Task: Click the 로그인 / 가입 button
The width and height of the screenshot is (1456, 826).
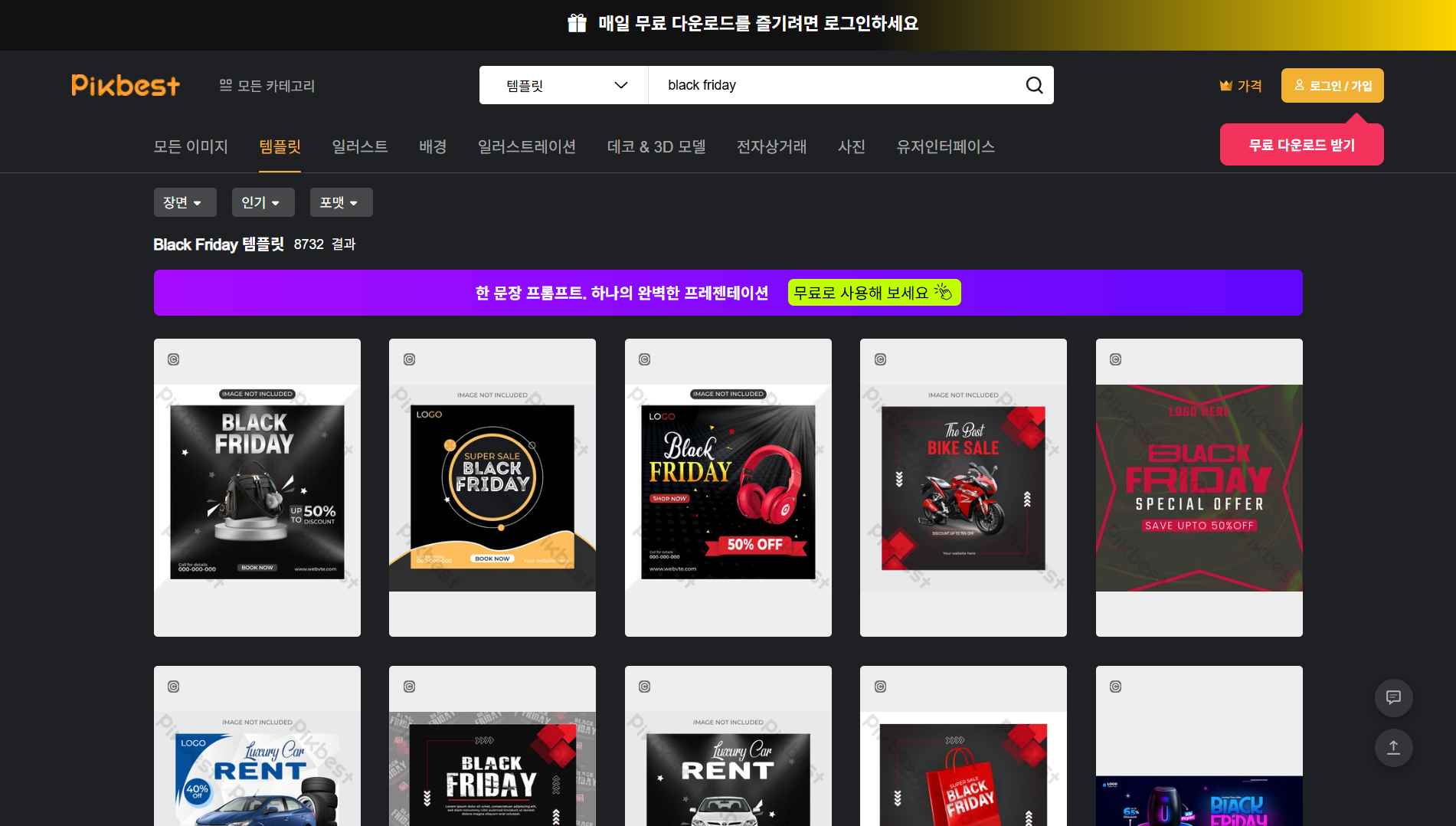Action: [1332, 85]
